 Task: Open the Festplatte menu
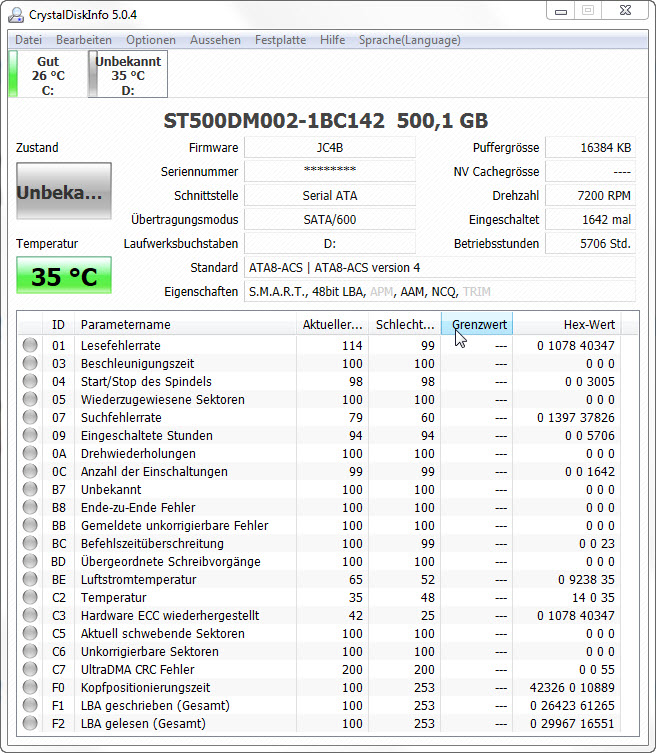(x=280, y=40)
